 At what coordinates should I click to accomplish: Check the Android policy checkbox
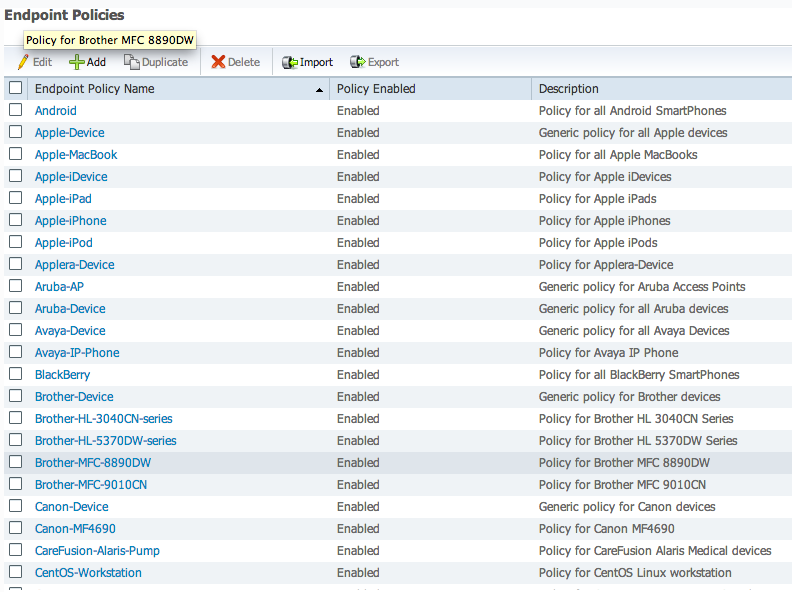click(15, 111)
